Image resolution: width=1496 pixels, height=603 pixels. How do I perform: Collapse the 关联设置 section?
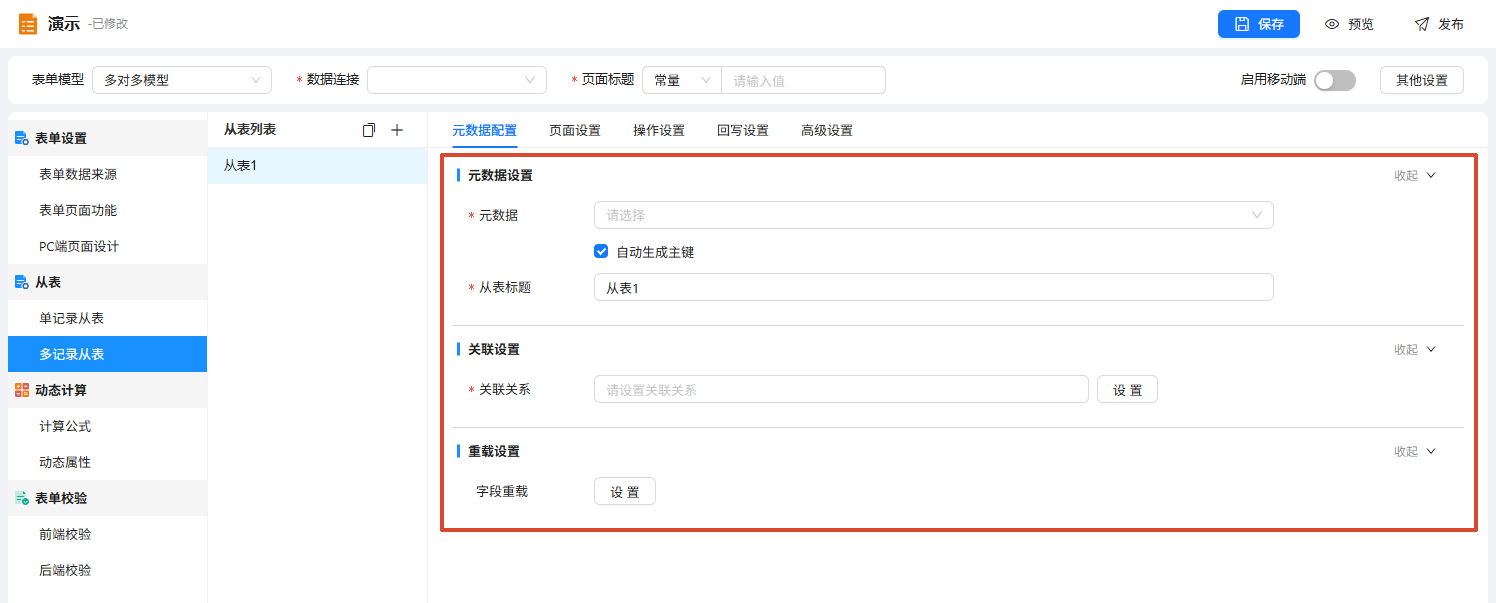tap(1415, 349)
